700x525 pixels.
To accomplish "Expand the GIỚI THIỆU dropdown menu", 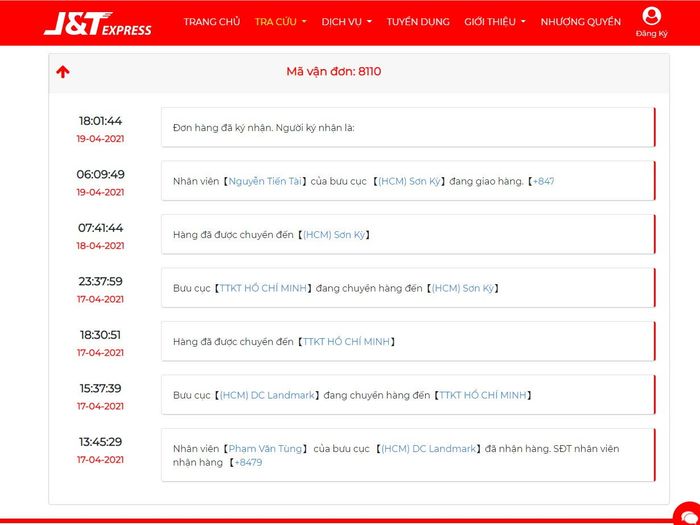I will [495, 21].
